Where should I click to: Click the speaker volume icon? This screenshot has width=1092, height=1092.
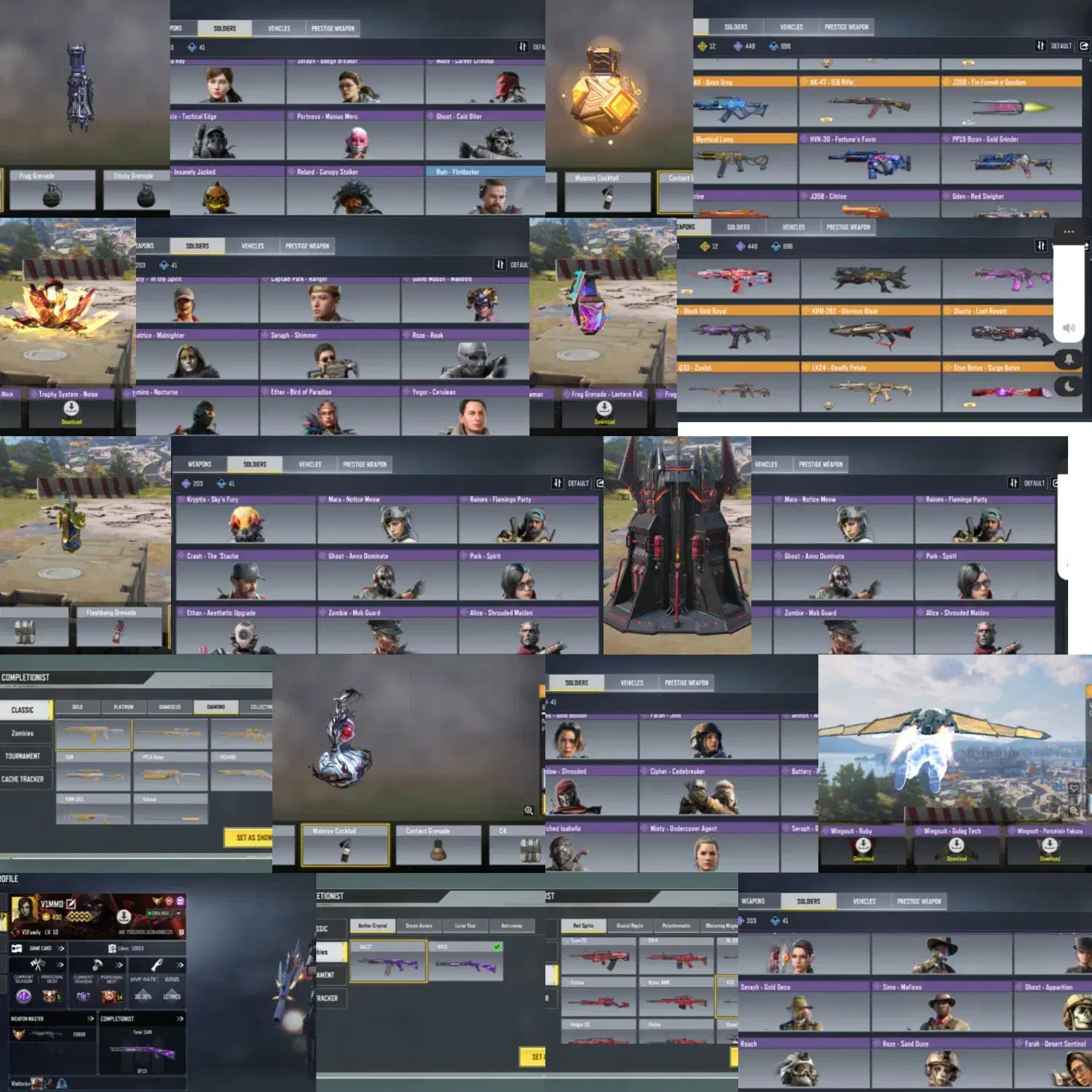[x=1069, y=328]
